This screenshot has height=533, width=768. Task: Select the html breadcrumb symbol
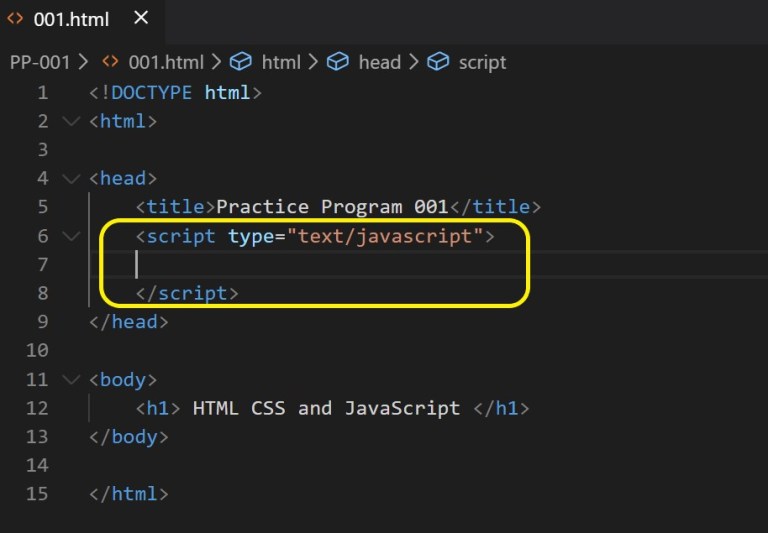[281, 62]
